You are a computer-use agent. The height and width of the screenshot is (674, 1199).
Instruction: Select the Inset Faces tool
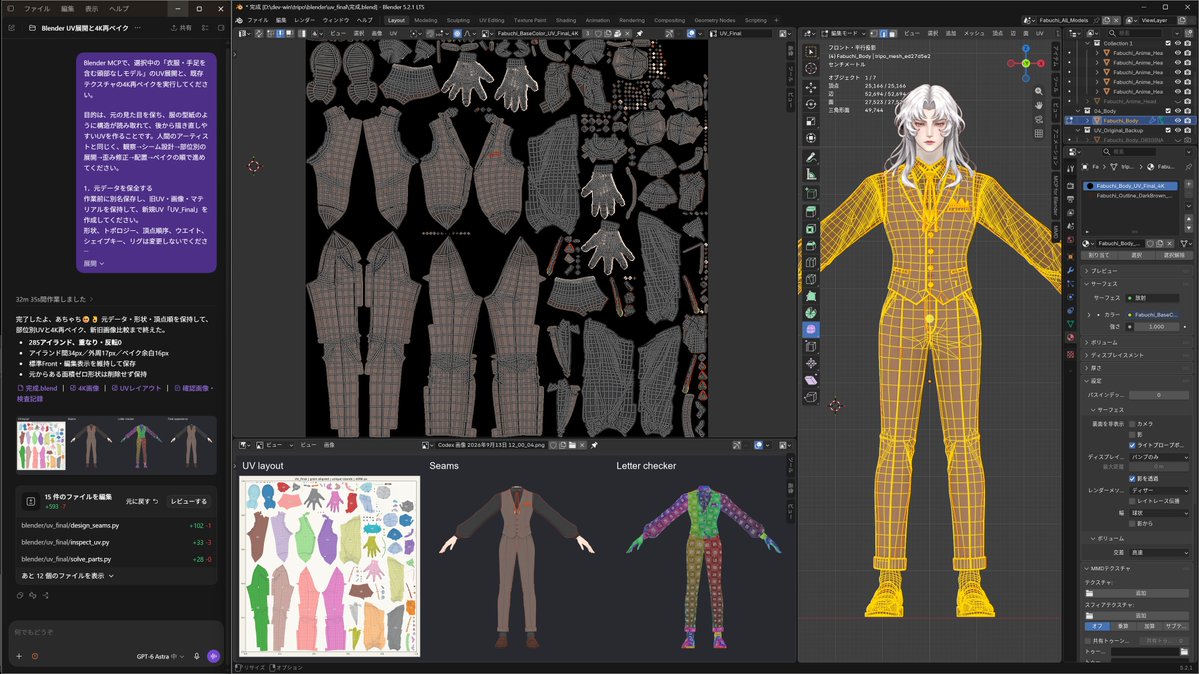[811, 229]
